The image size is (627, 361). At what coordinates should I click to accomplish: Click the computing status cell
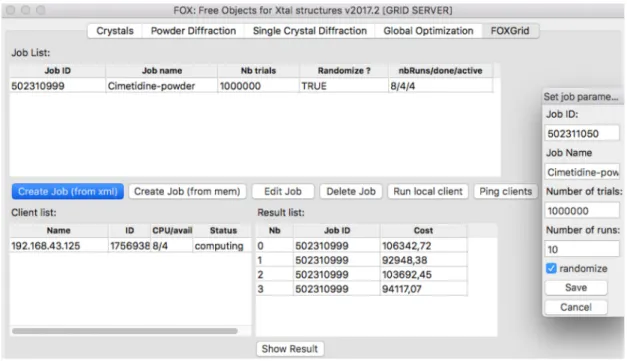[x=222, y=246]
